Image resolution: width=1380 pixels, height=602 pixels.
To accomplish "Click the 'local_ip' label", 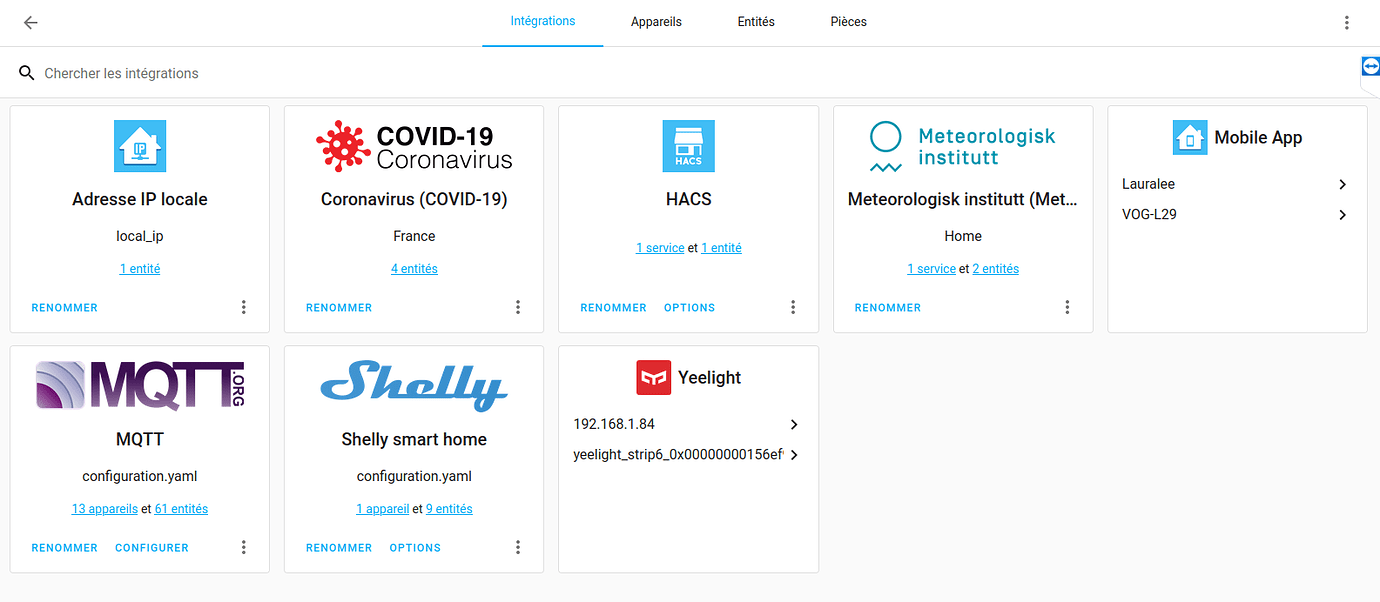I will tap(140, 236).
